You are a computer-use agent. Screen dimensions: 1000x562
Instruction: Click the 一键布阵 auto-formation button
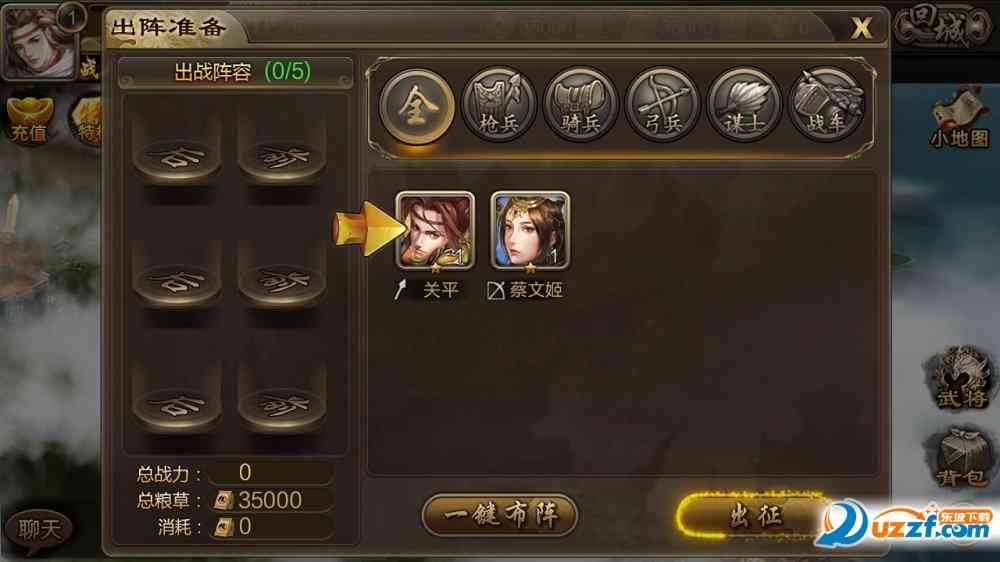pos(500,515)
